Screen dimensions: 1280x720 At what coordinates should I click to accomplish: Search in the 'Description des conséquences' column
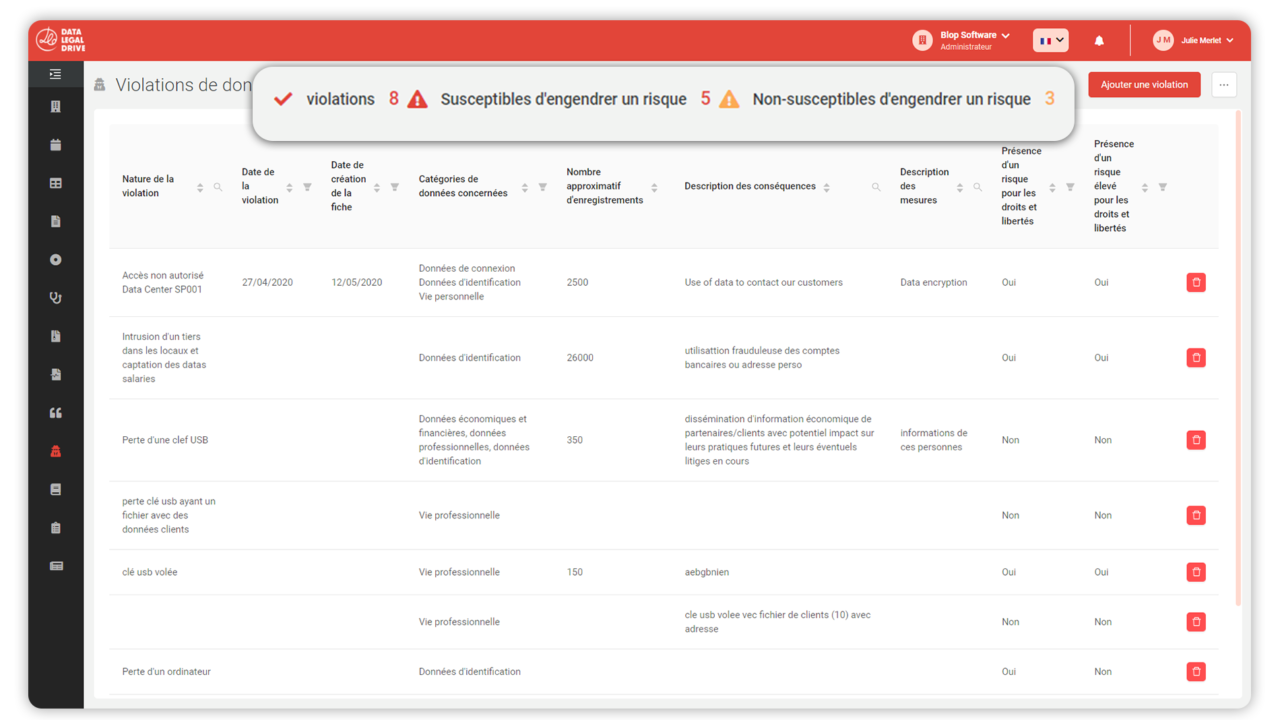pyautogui.click(x=876, y=187)
